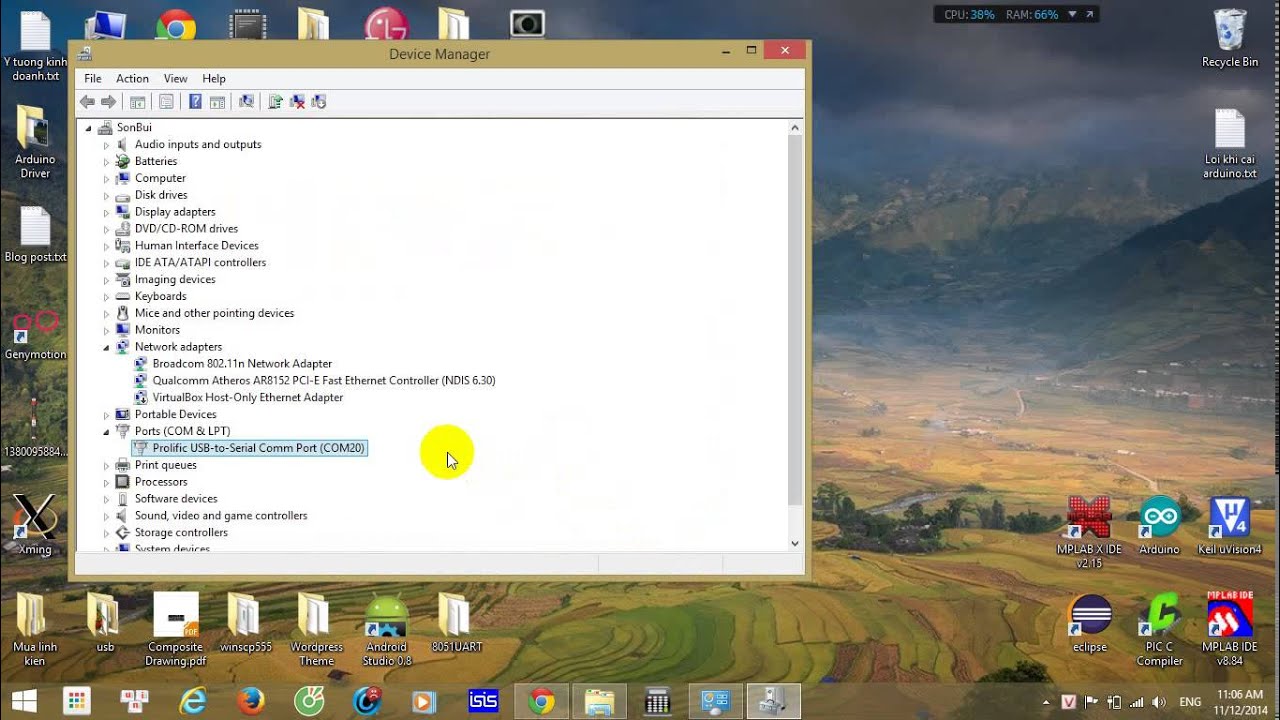Open the eclipse desktop shortcut

click(x=1089, y=624)
